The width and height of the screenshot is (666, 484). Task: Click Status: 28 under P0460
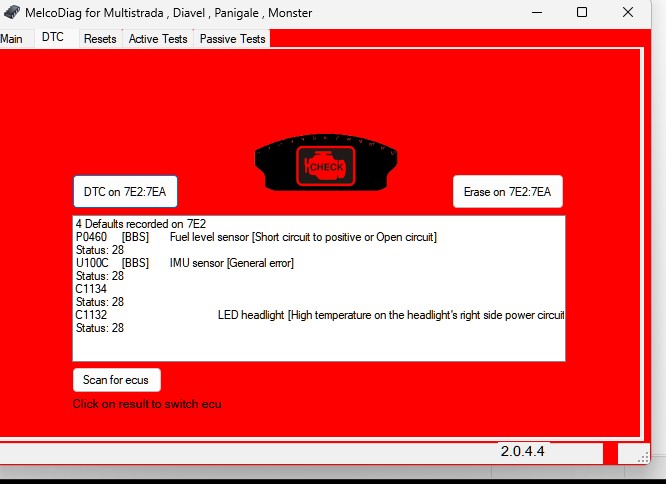click(x=100, y=250)
